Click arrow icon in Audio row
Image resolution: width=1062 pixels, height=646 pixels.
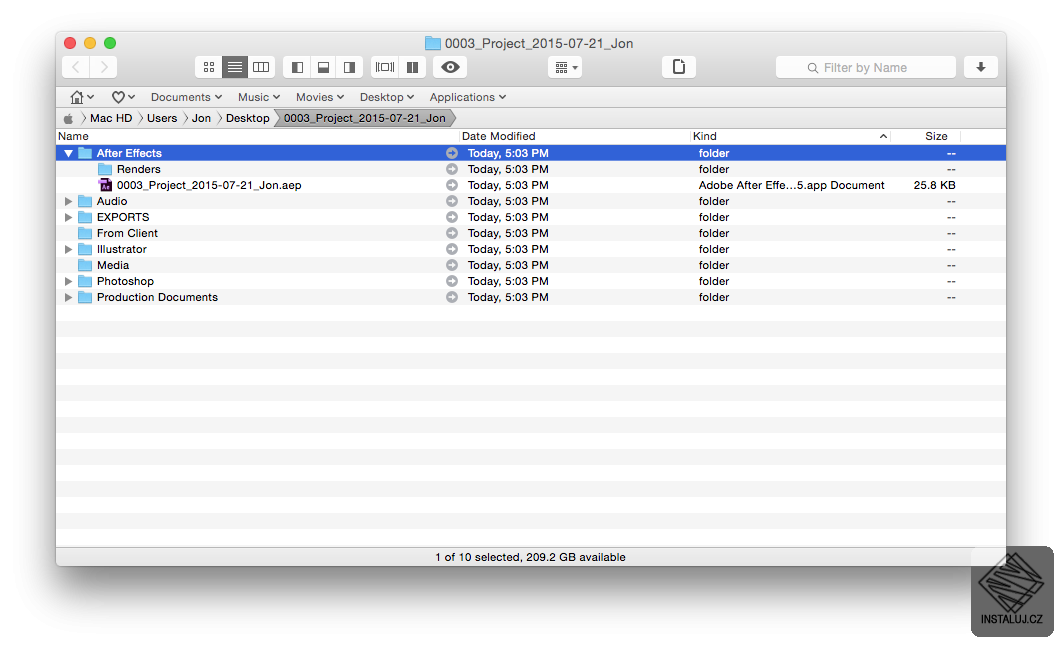tap(452, 201)
